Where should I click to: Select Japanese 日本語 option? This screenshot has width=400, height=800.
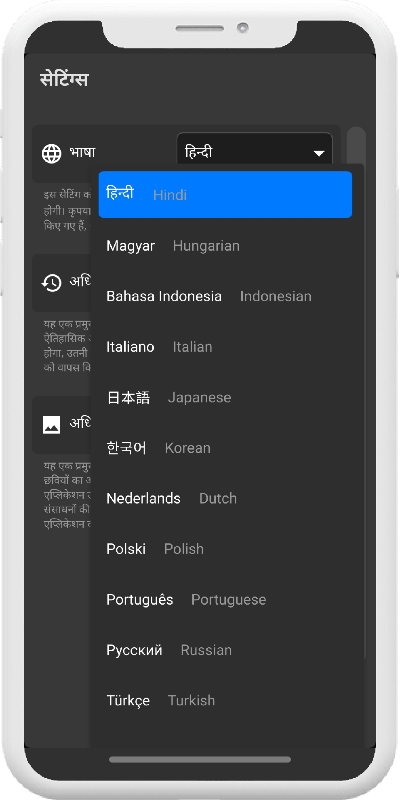coord(225,397)
